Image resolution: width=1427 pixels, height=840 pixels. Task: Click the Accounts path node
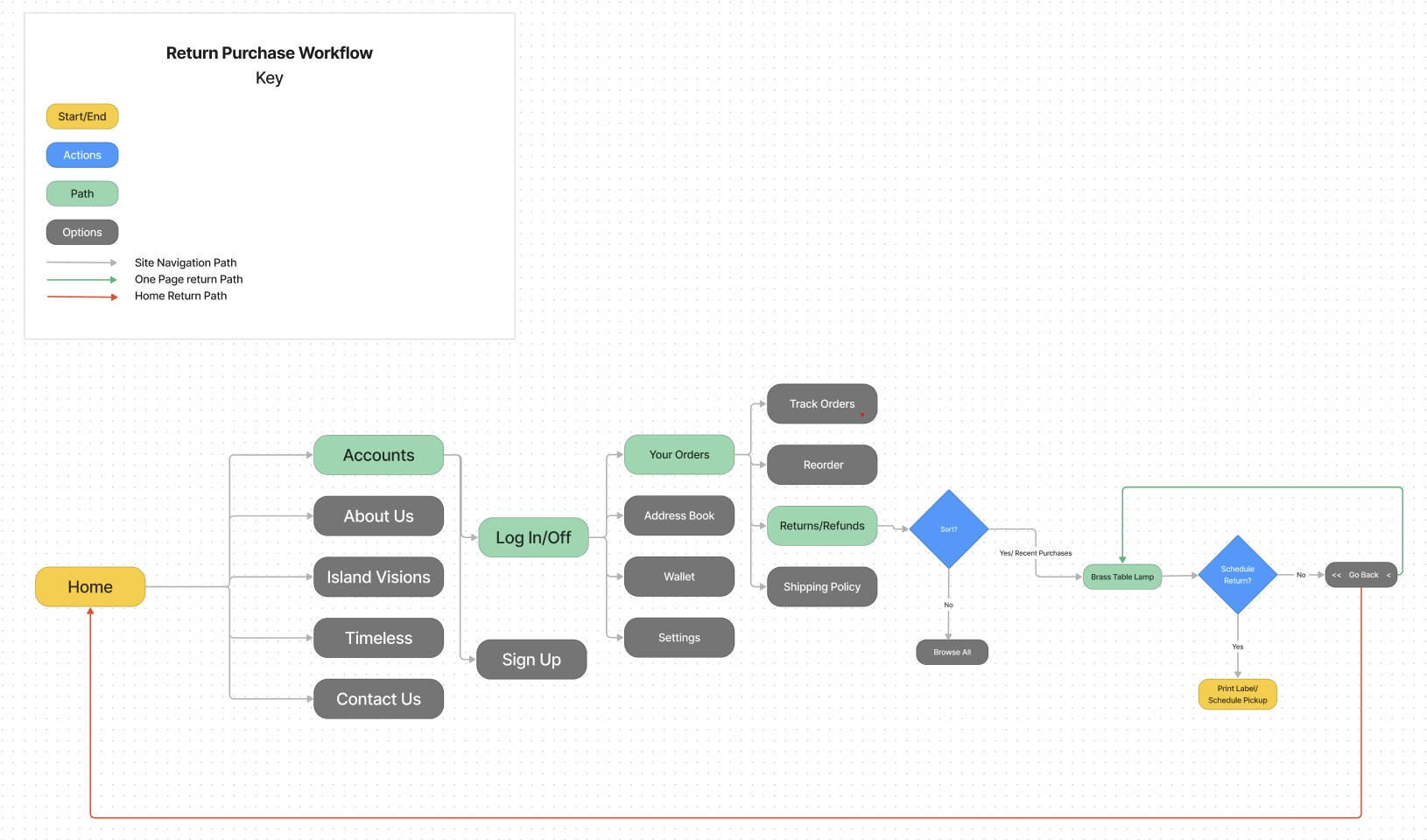378,455
